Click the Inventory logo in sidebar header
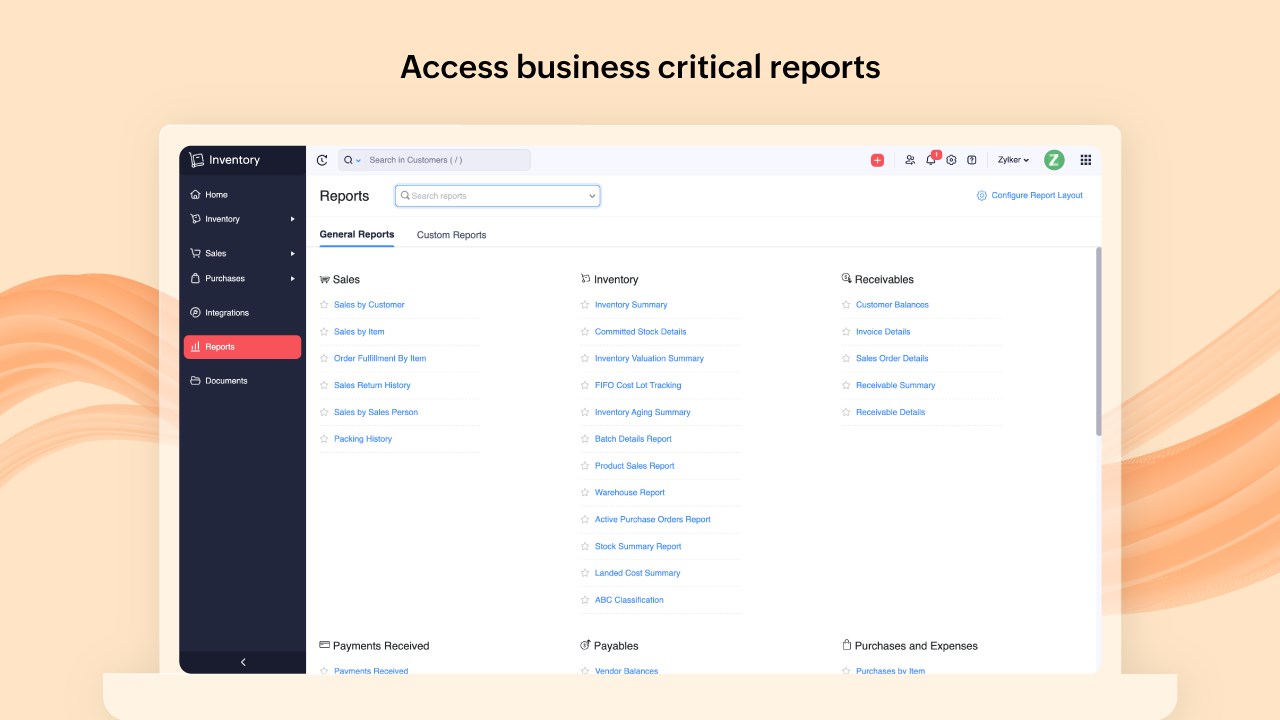Viewport: 1280px width, 720px height. pos(225,160)
